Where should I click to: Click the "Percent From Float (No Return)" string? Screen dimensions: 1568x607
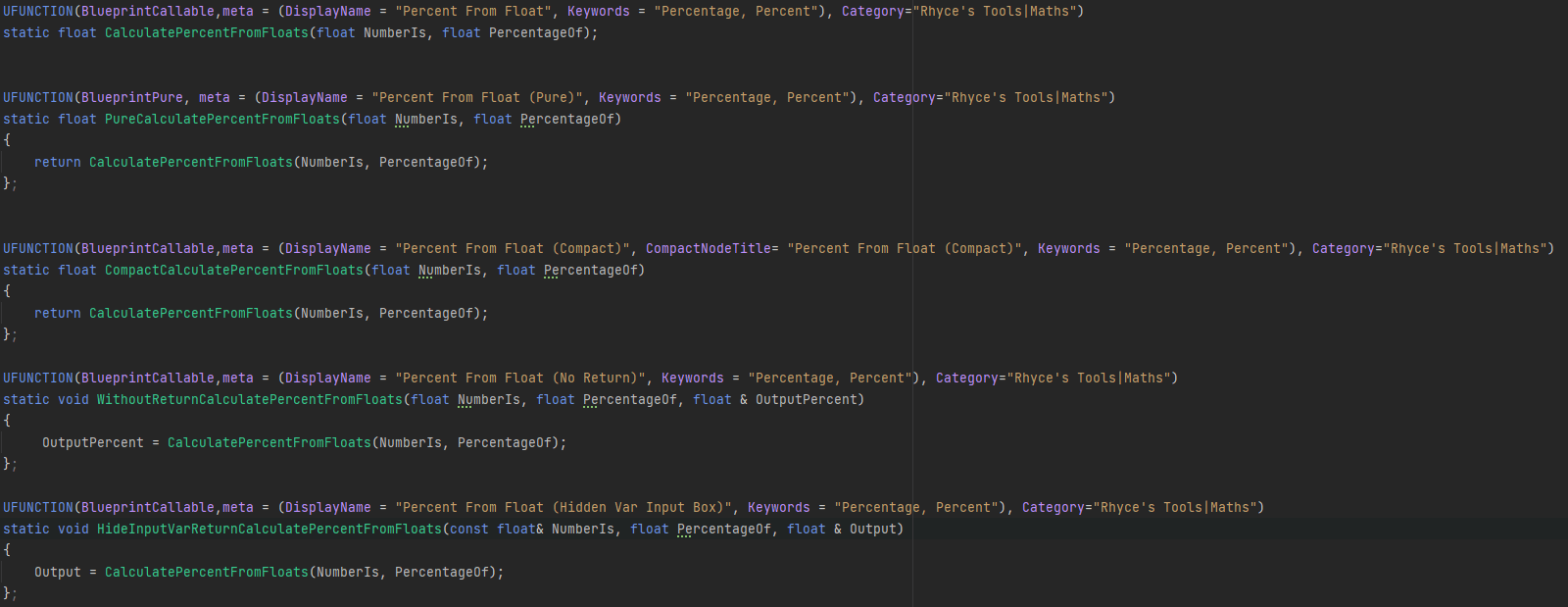(520, 378)
